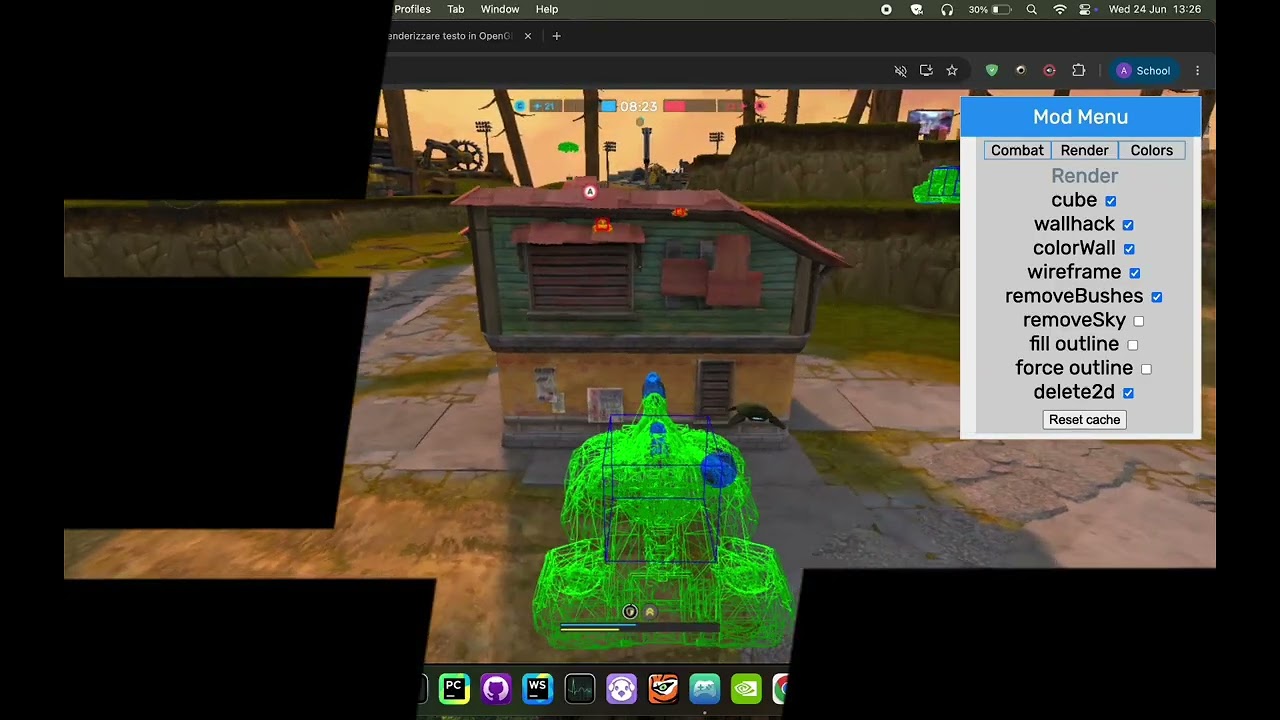Click the muted site sound icon
The image size is (1280, 720).
900,71
